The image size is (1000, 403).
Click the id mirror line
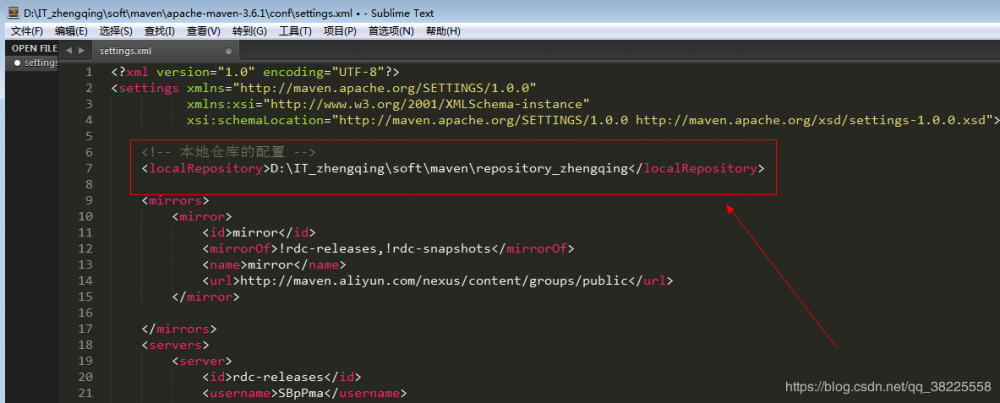(259, 232)
